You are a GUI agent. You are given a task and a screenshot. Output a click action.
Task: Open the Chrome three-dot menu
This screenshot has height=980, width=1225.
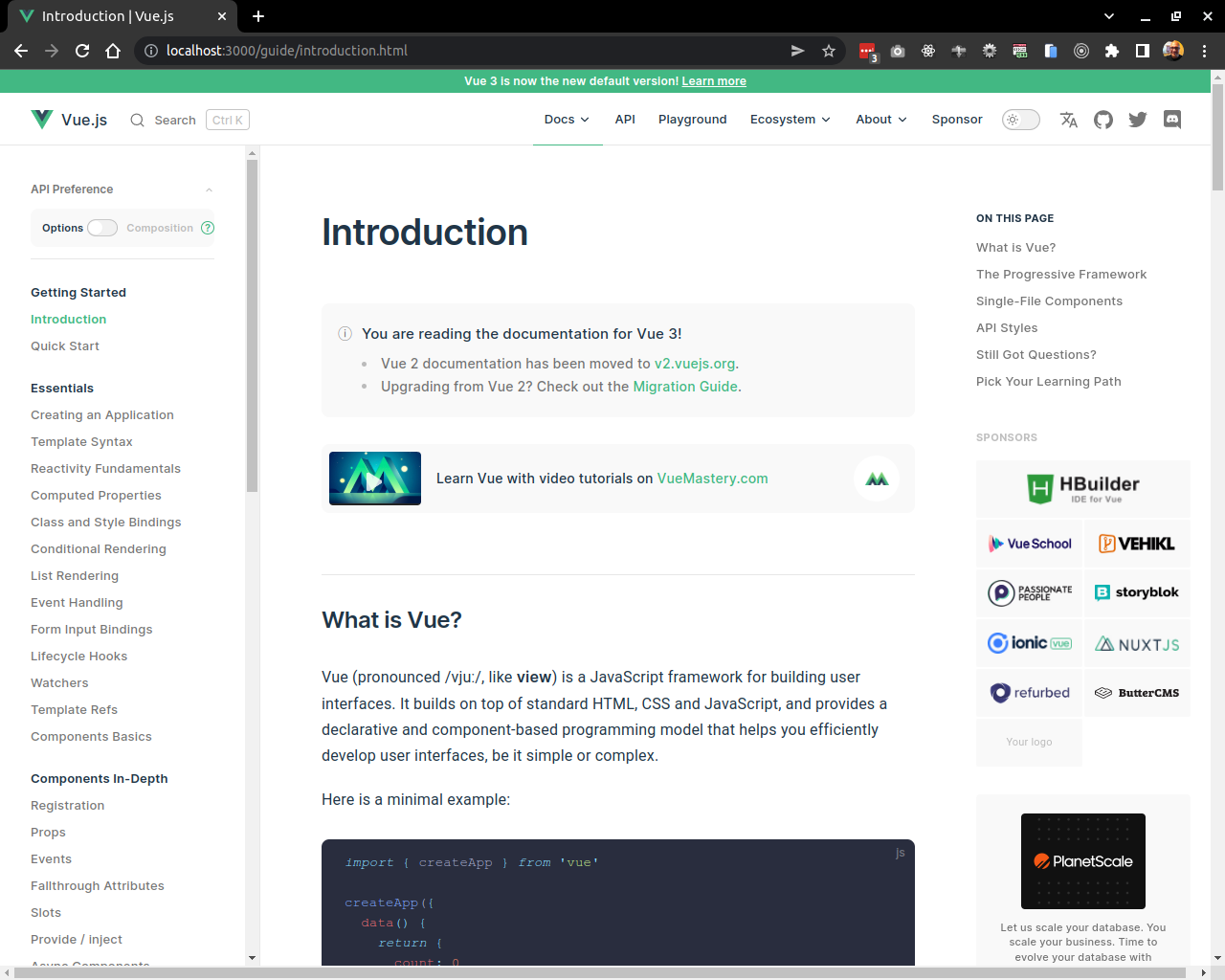pos(1205,51)
